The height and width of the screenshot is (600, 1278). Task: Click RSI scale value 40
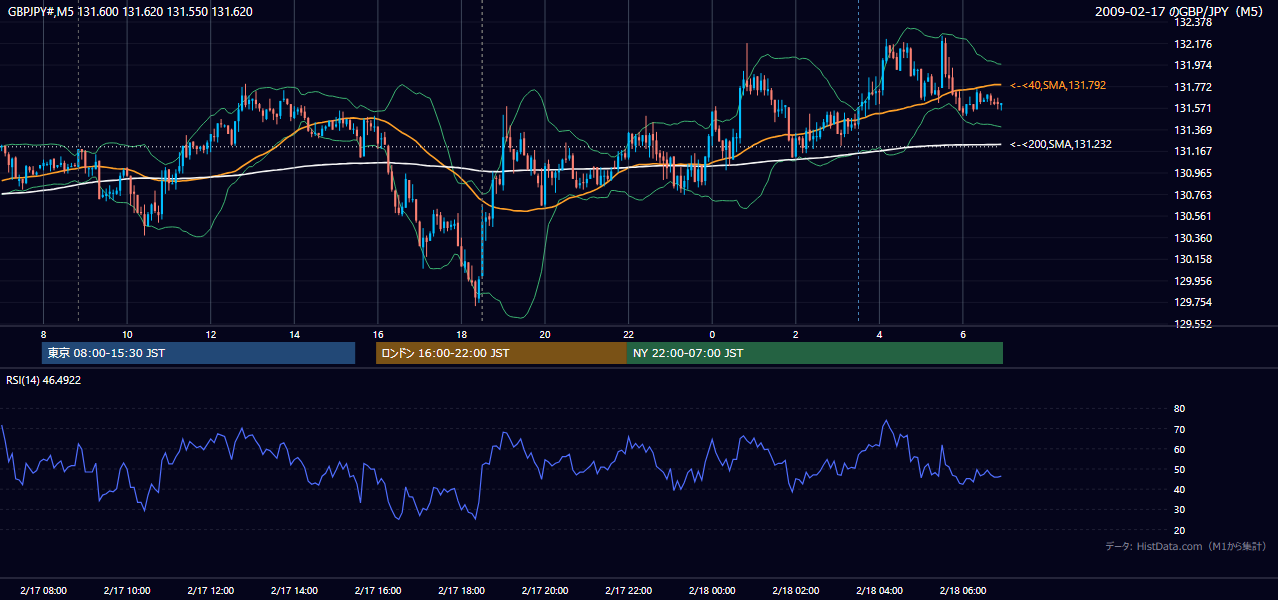[x=1179, y=489]
